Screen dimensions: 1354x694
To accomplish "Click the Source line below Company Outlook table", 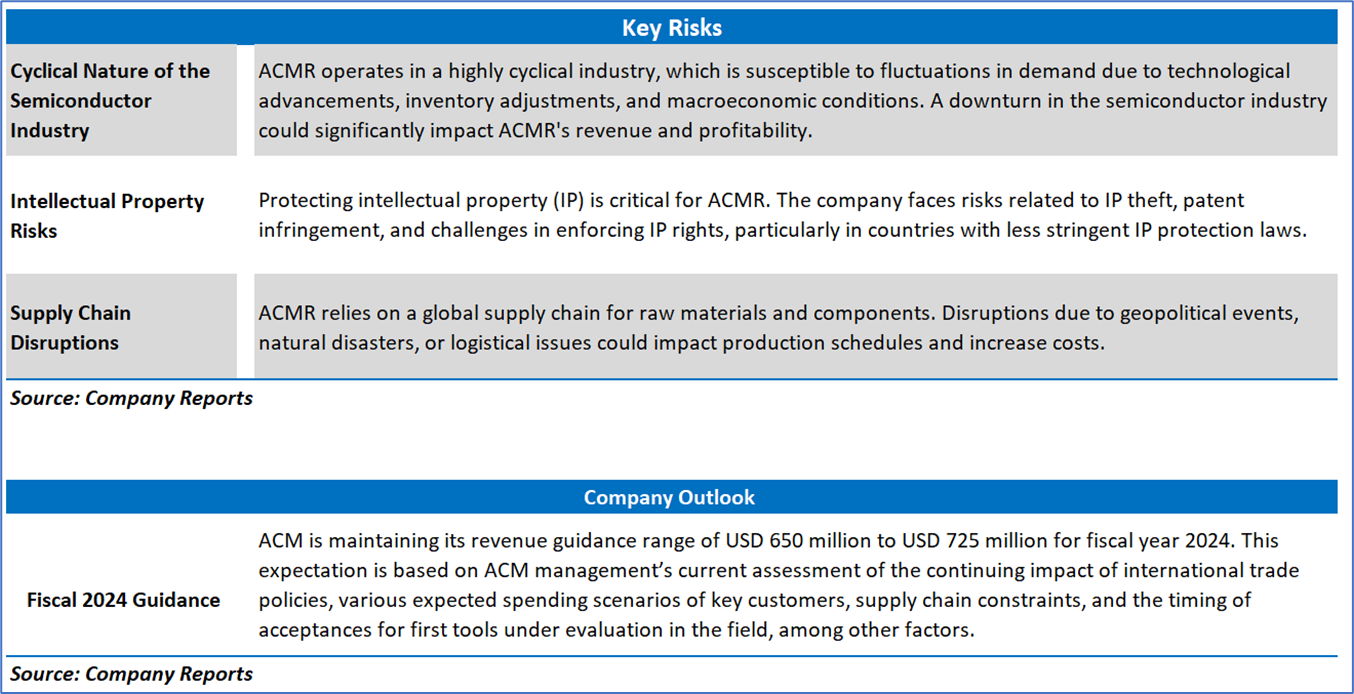I will pyautogui.click(x=132, y=674).
